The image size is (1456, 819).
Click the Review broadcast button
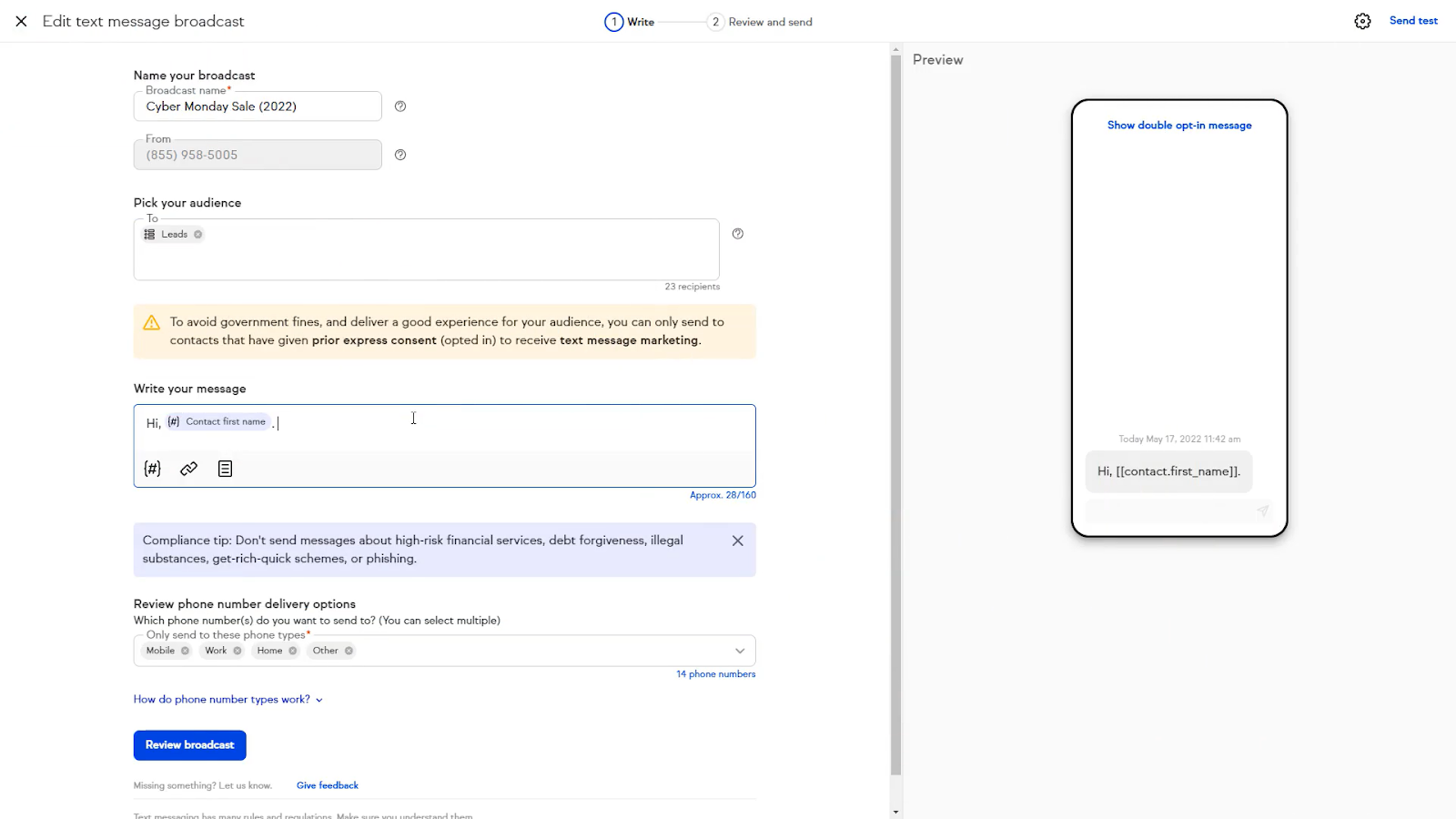[189, 744]
